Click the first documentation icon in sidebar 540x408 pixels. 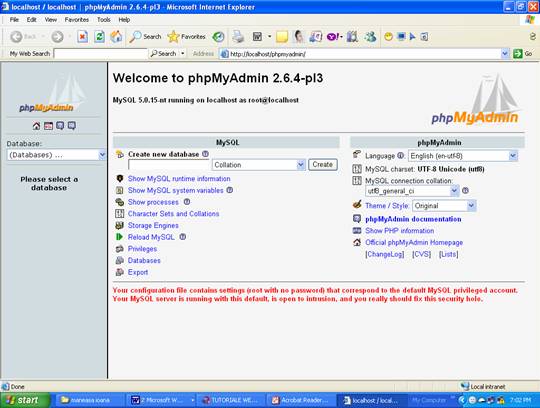(x=60, y=126)
